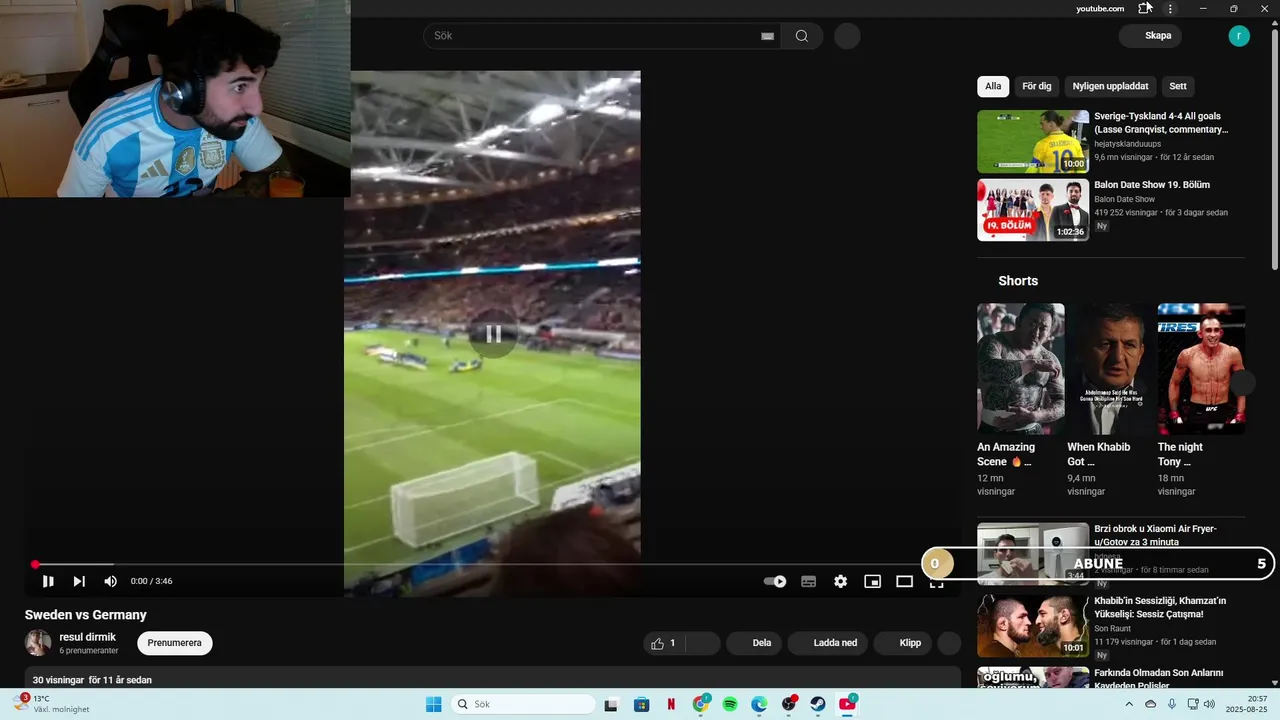Open the resul dirmik channel name link
Screen dimensions: 1280x720
[x=87, y=637]
